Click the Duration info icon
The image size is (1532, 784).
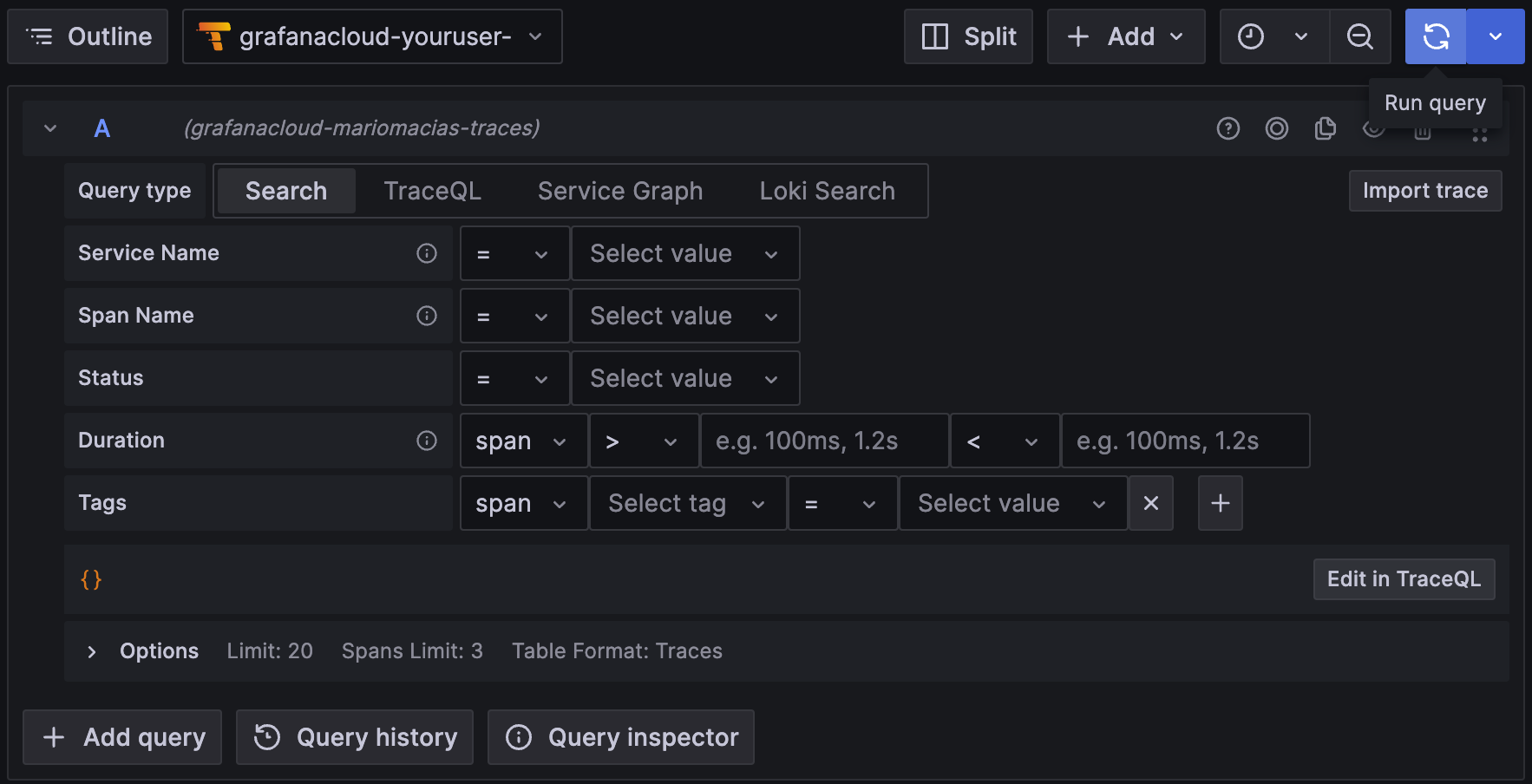point(427,441)
